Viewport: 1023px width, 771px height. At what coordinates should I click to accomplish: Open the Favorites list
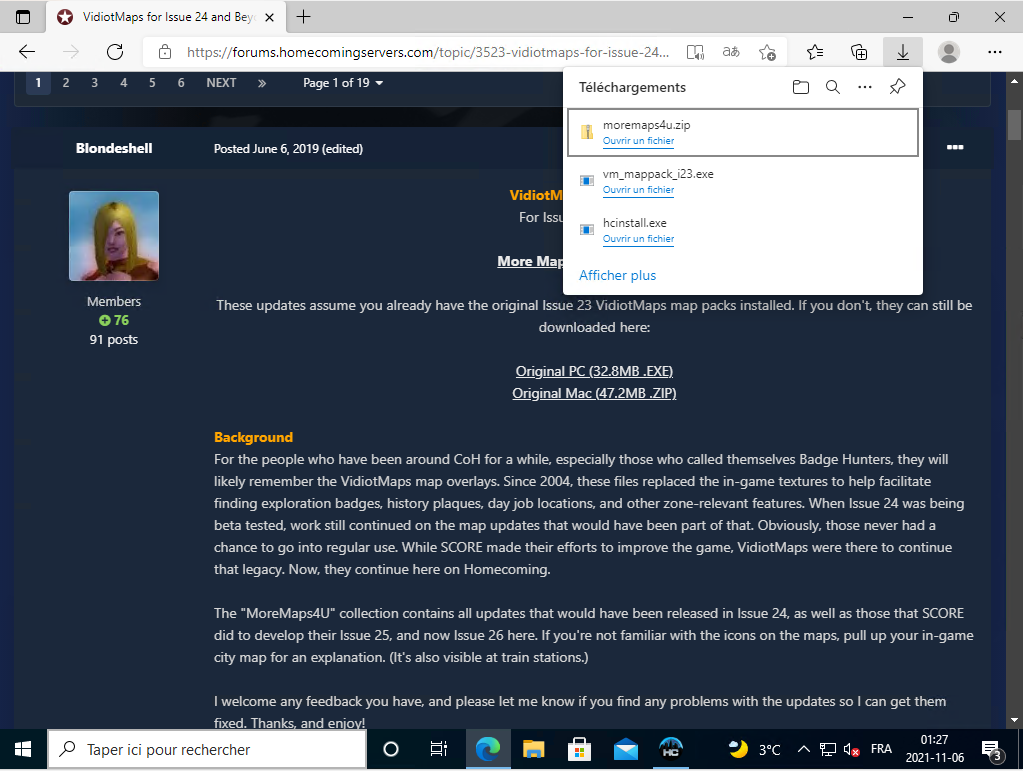(x=815, y=52)
